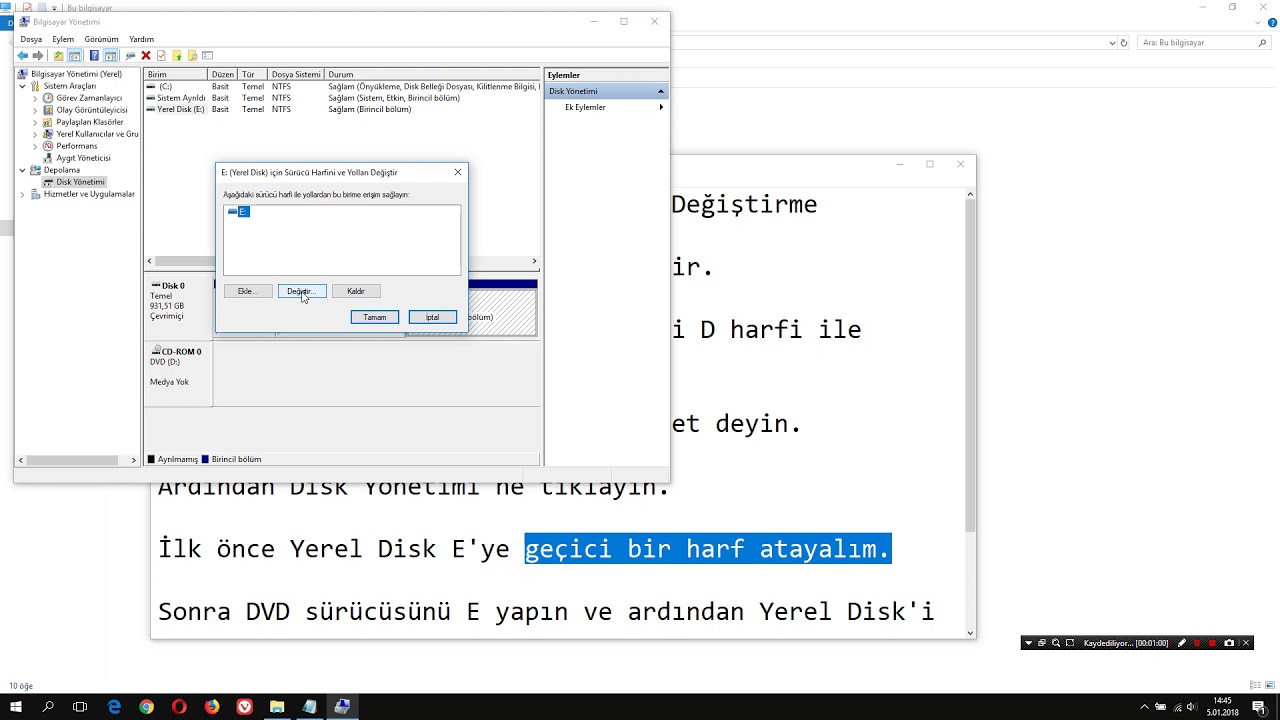Image resolution: width=1280 pixels, height=720 pixels.
Task: Collapse the Sistem Araçları tree node
Action: point(22,86)
